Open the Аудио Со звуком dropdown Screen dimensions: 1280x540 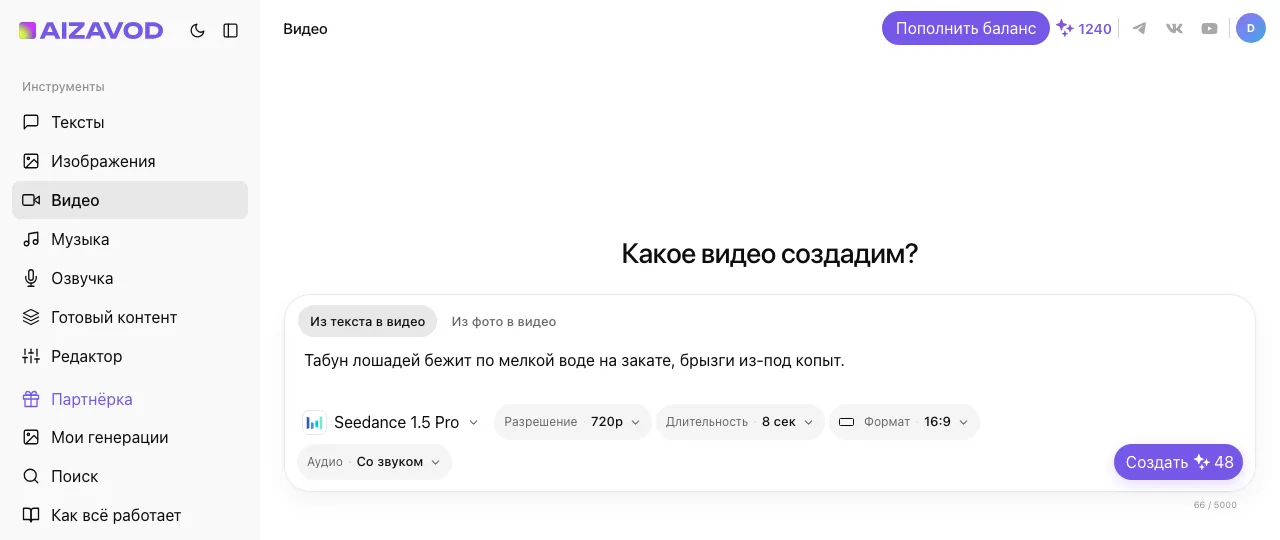point(374,462)
